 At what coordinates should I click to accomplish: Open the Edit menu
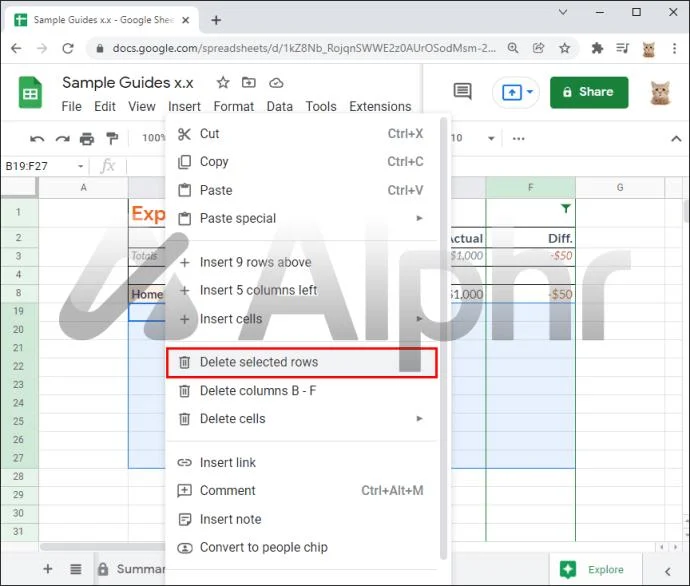(105, 106)
